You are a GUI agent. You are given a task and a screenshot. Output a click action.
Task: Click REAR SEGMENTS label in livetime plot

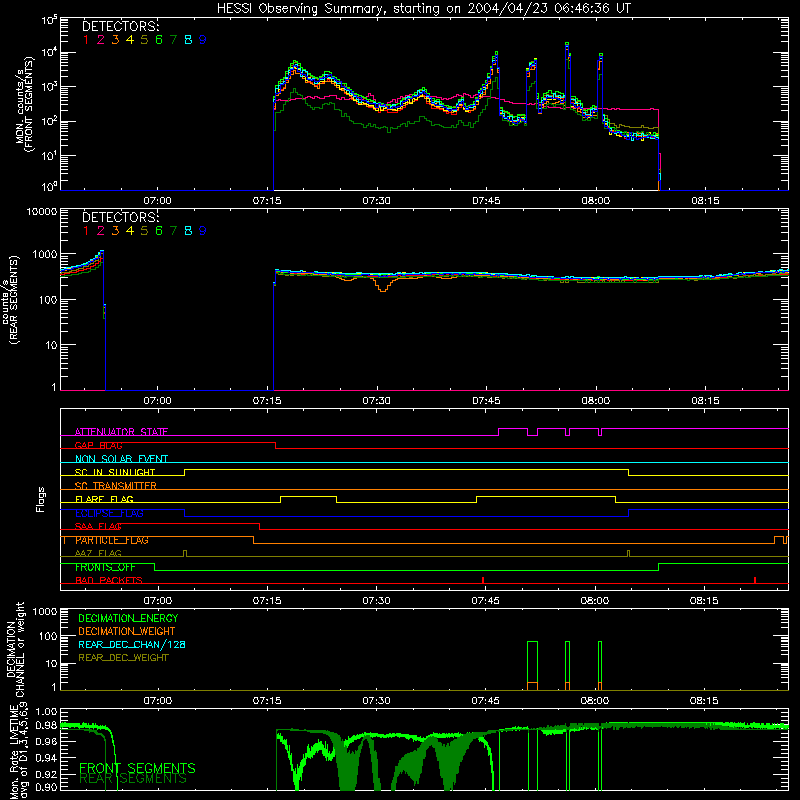click(x=133, y=778)
